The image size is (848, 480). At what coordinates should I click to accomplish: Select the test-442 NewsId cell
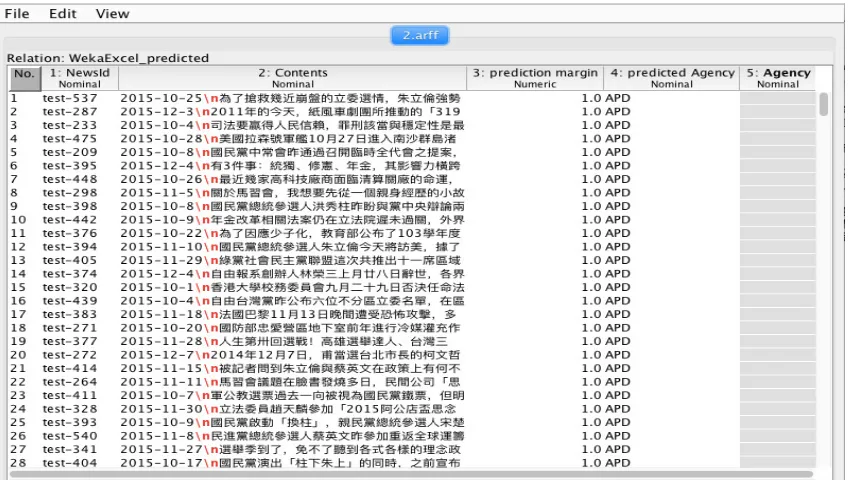(80, 220)
